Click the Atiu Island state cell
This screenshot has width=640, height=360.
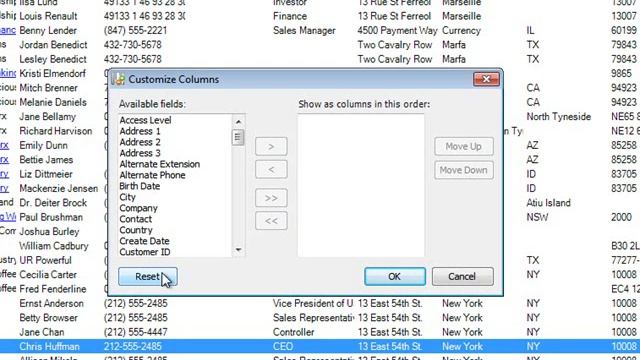pyautogui.click(x=548, y=203)
